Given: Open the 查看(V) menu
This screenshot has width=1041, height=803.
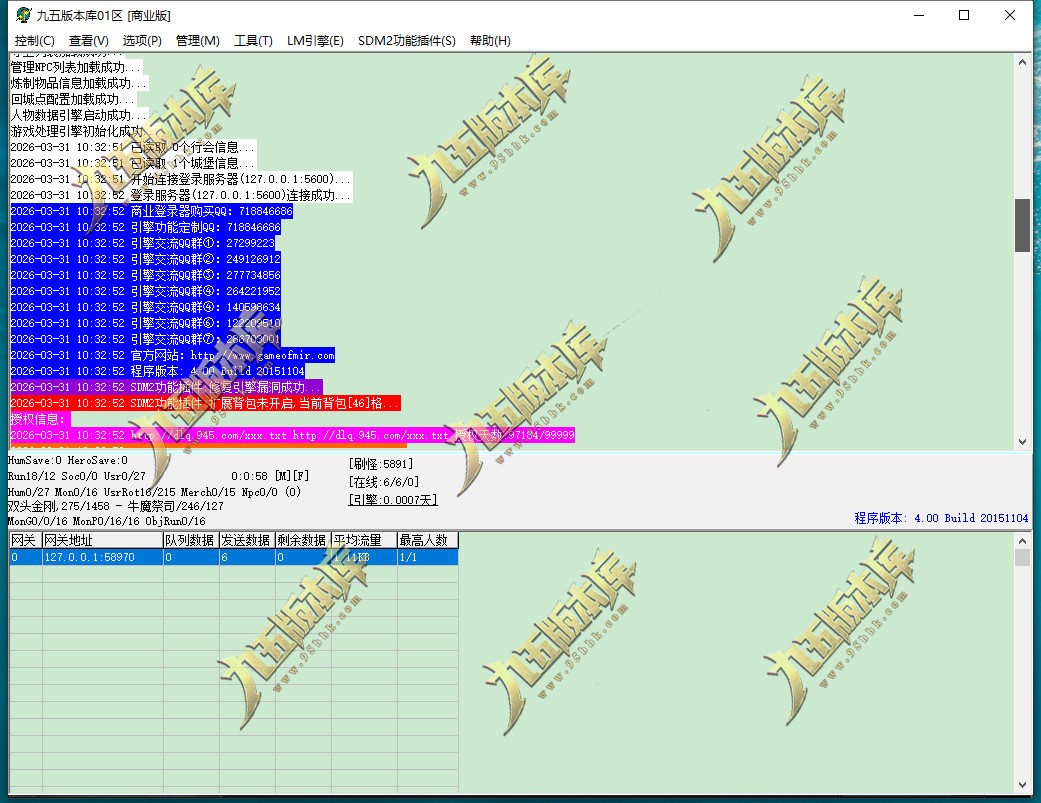Looking at the screenshot, I should [88, 40].
